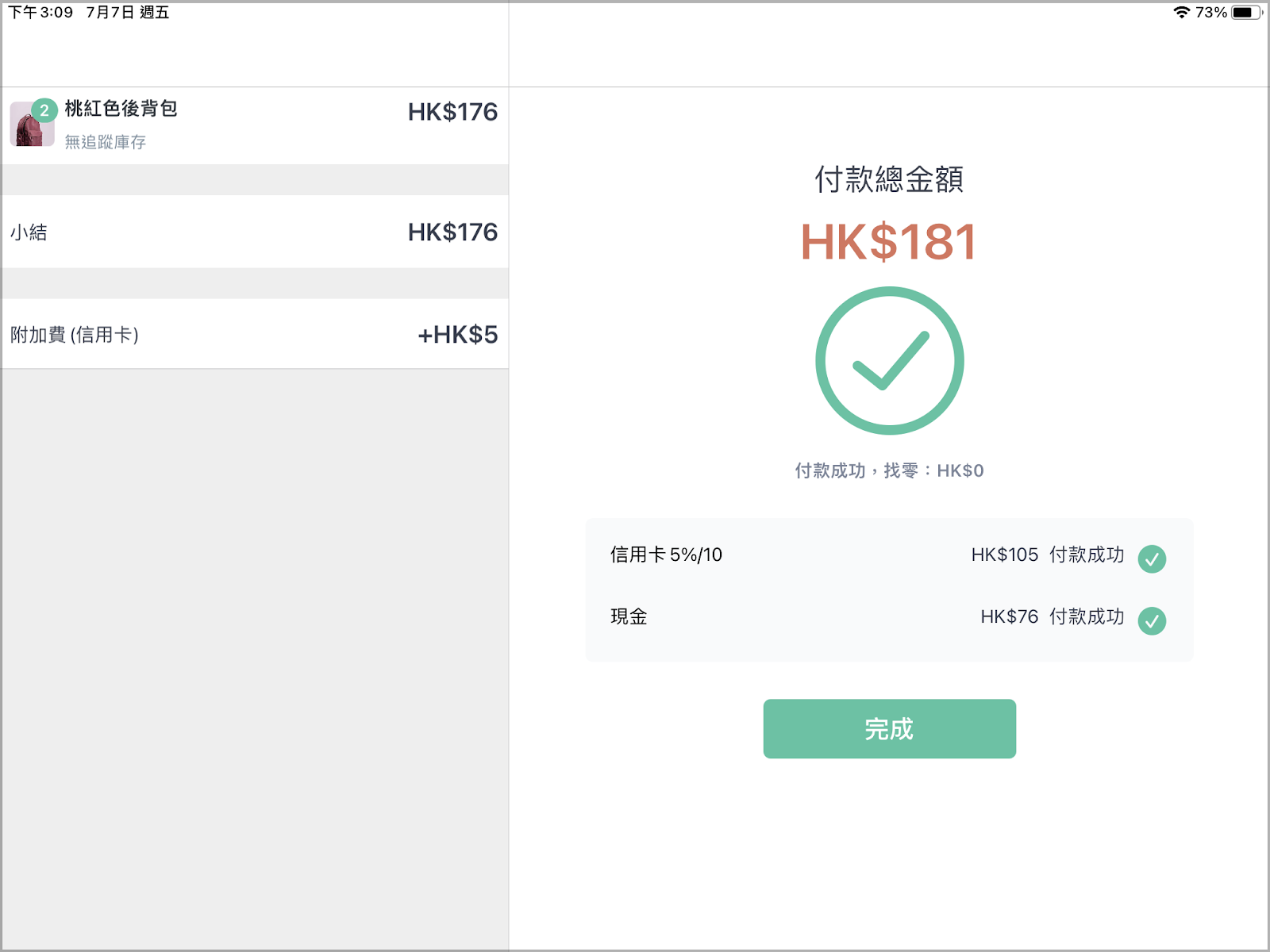Click the +HK$5 surcharge amount
The image size is (1270, 952).
(x=458, y=334)
